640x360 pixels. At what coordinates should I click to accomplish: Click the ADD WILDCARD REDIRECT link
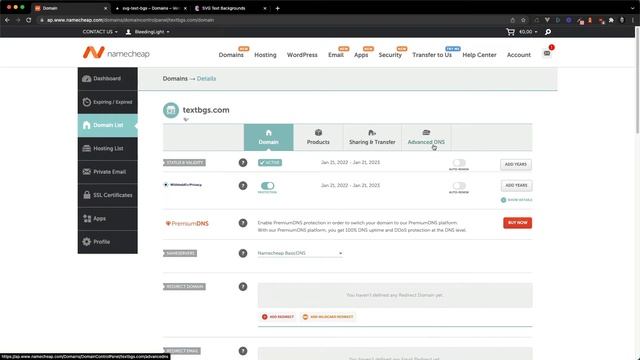coord(328,317)
